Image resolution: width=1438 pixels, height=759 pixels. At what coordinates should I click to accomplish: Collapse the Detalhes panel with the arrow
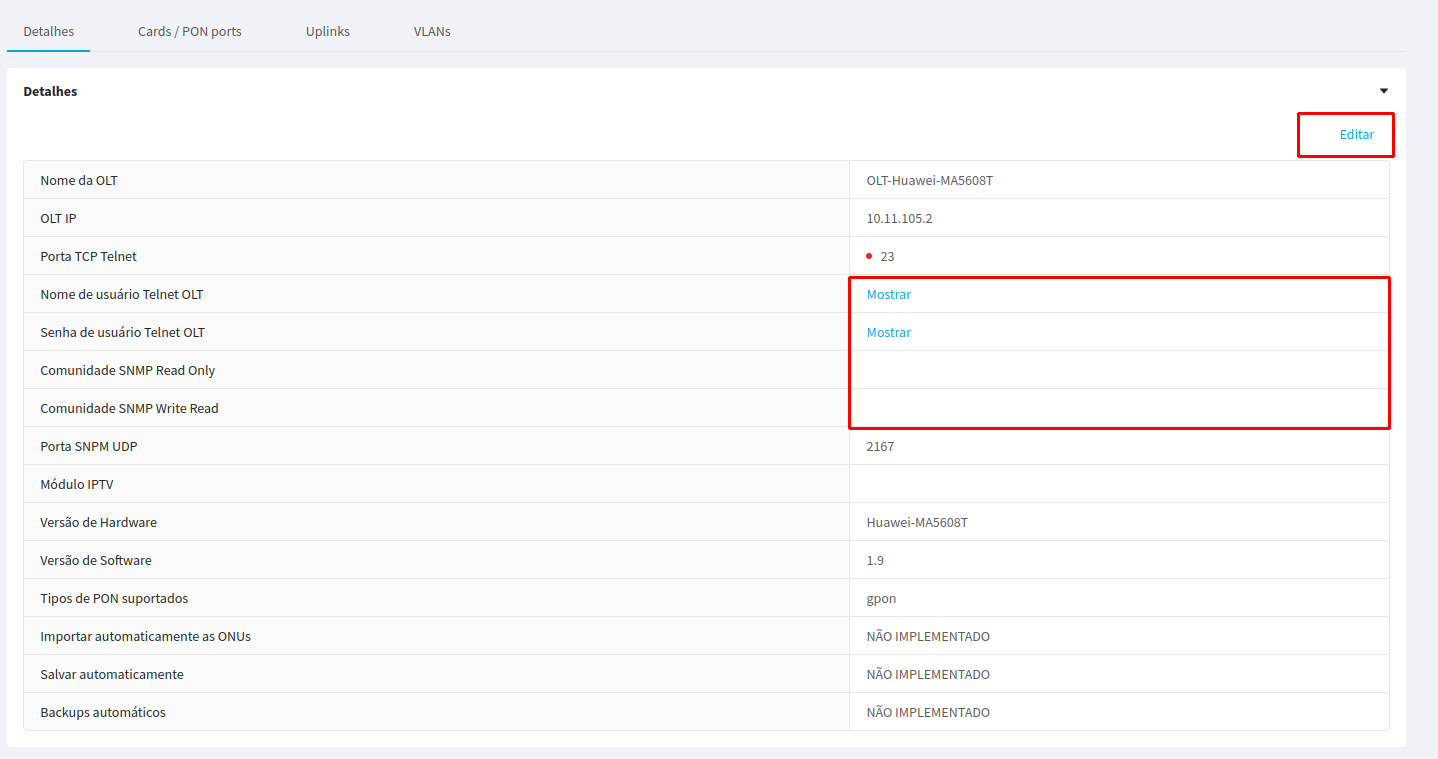(1383, 91)
